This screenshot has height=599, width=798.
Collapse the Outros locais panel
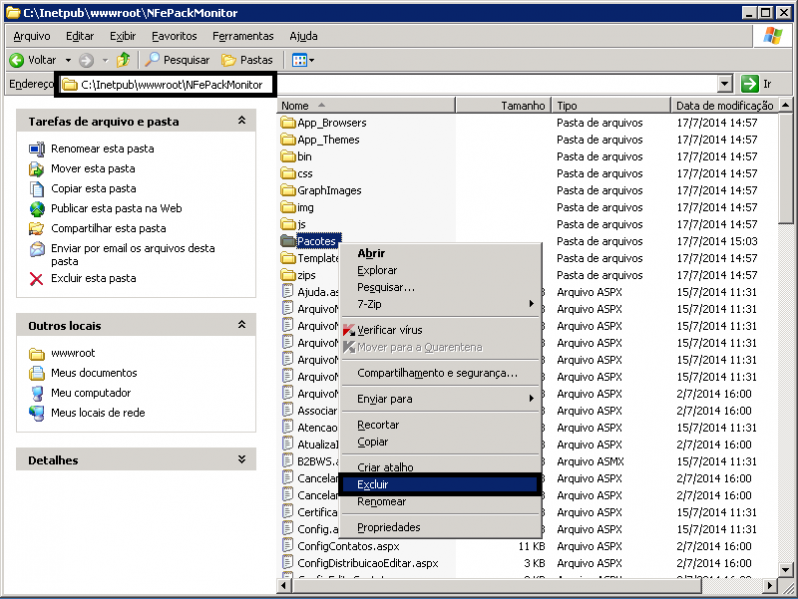tap(241, 325)
